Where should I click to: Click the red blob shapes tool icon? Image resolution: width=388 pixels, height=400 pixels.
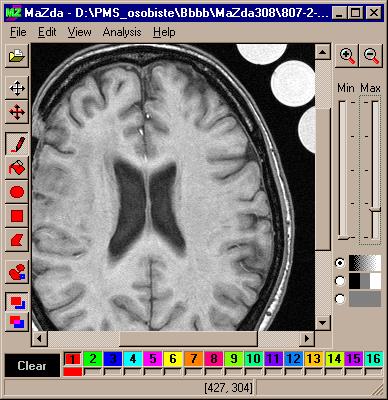pos(17,272)
